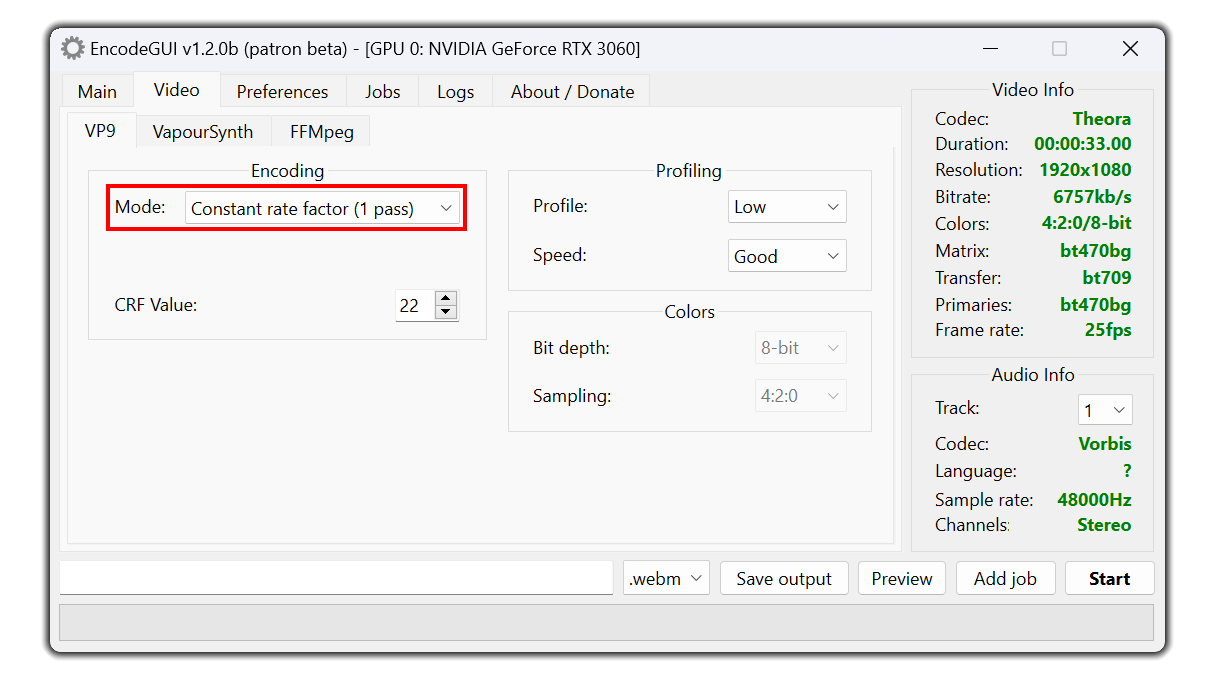1215x680 pixels.
Task: Open the Speed dropdown showing Good
Action: pyautogui.click(x=787, y=256)
